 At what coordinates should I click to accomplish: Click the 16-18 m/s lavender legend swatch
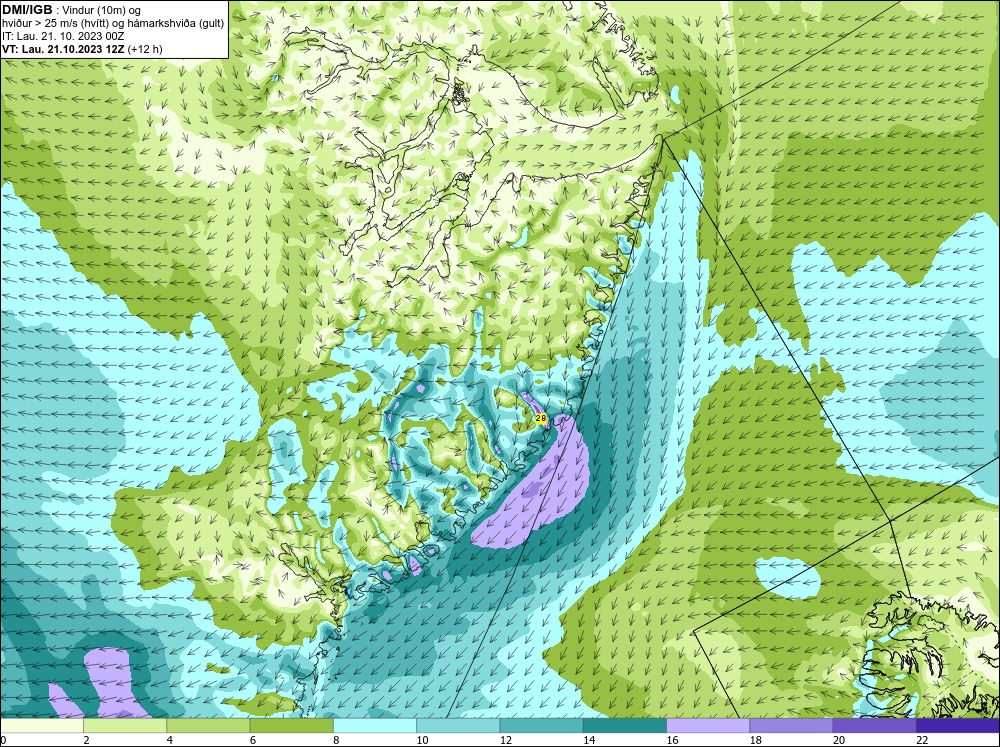[x=708, y=726]
